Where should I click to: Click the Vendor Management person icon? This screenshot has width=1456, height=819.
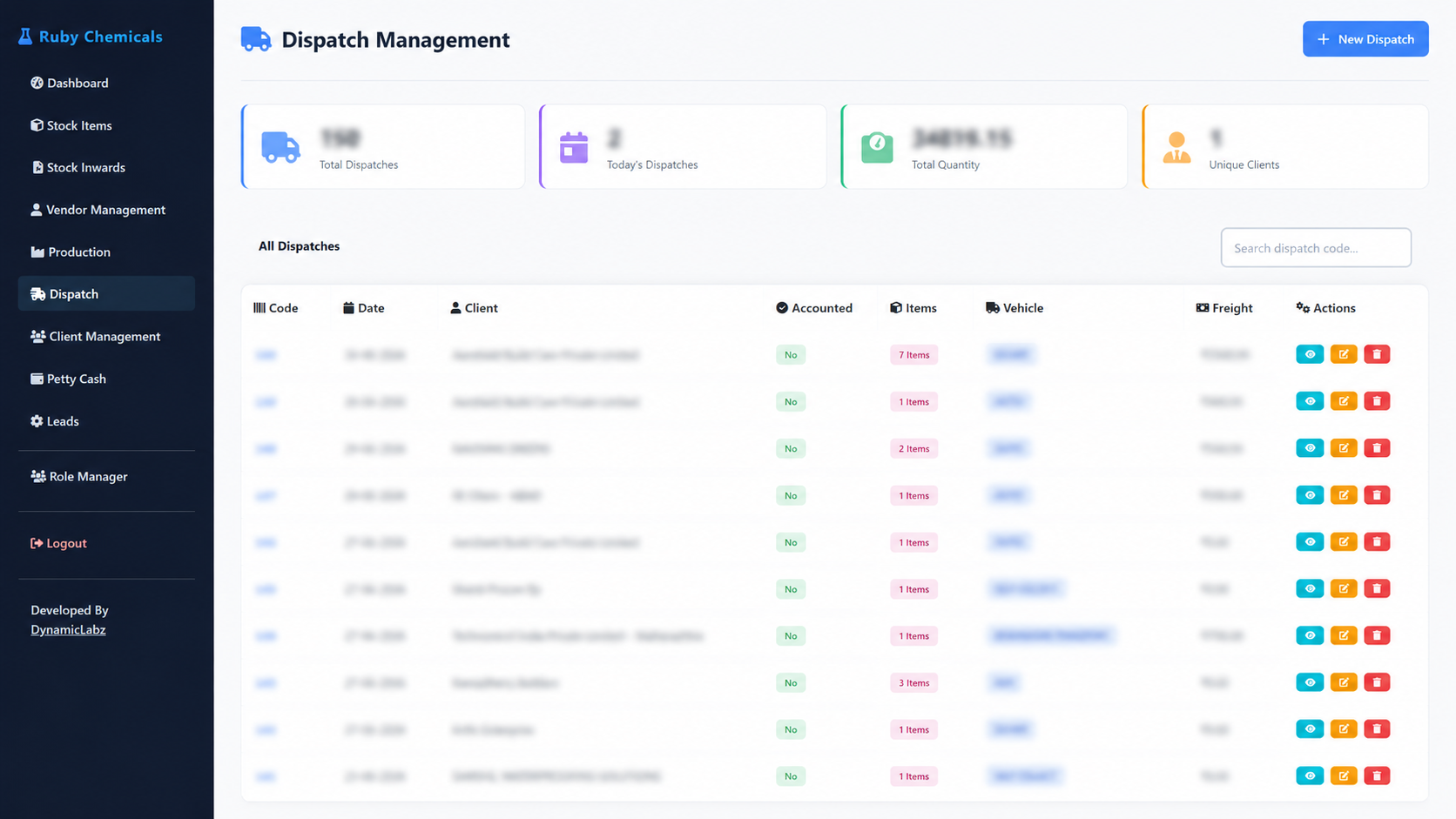click(36, 210)
